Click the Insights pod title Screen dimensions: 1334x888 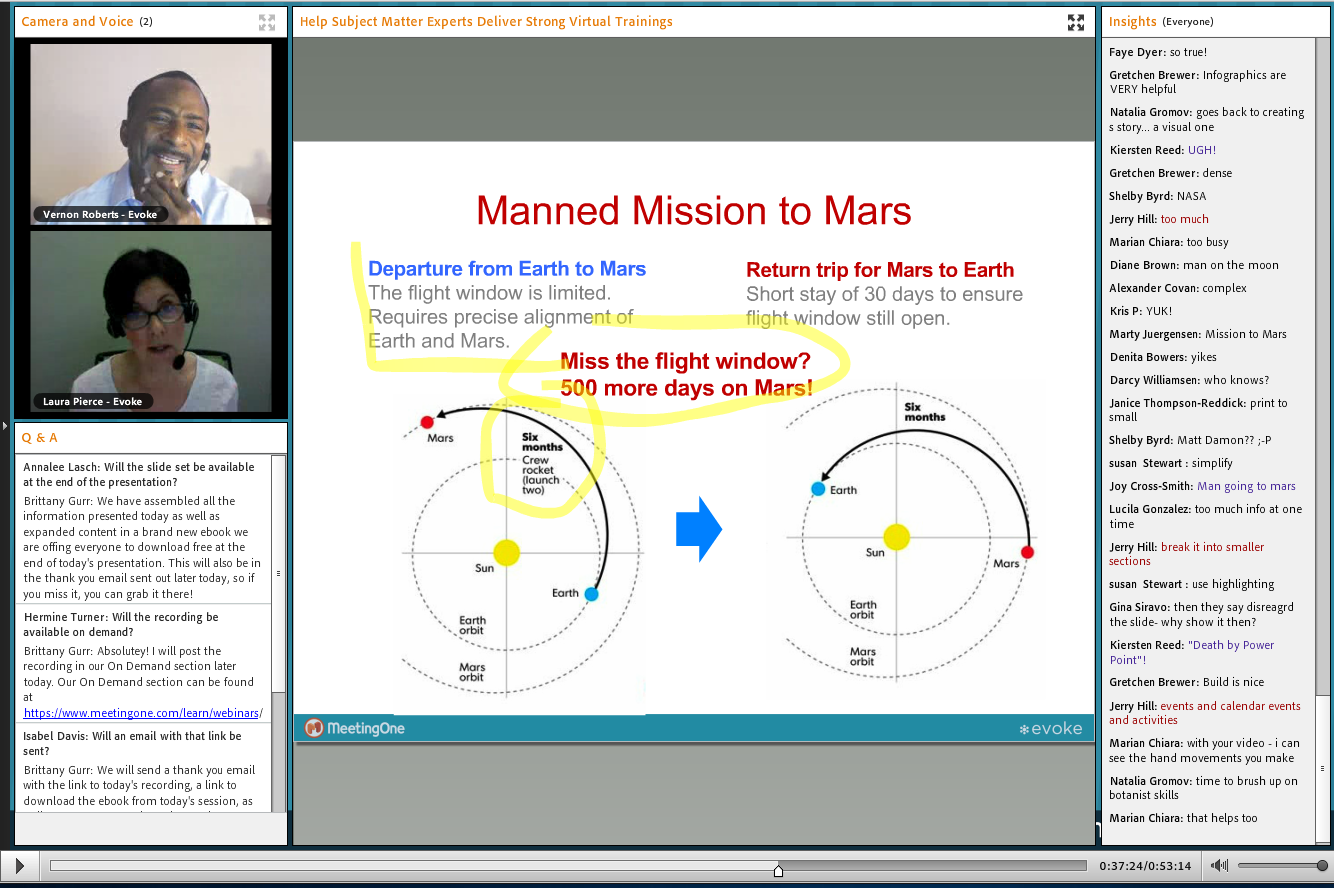point(1132,22)
